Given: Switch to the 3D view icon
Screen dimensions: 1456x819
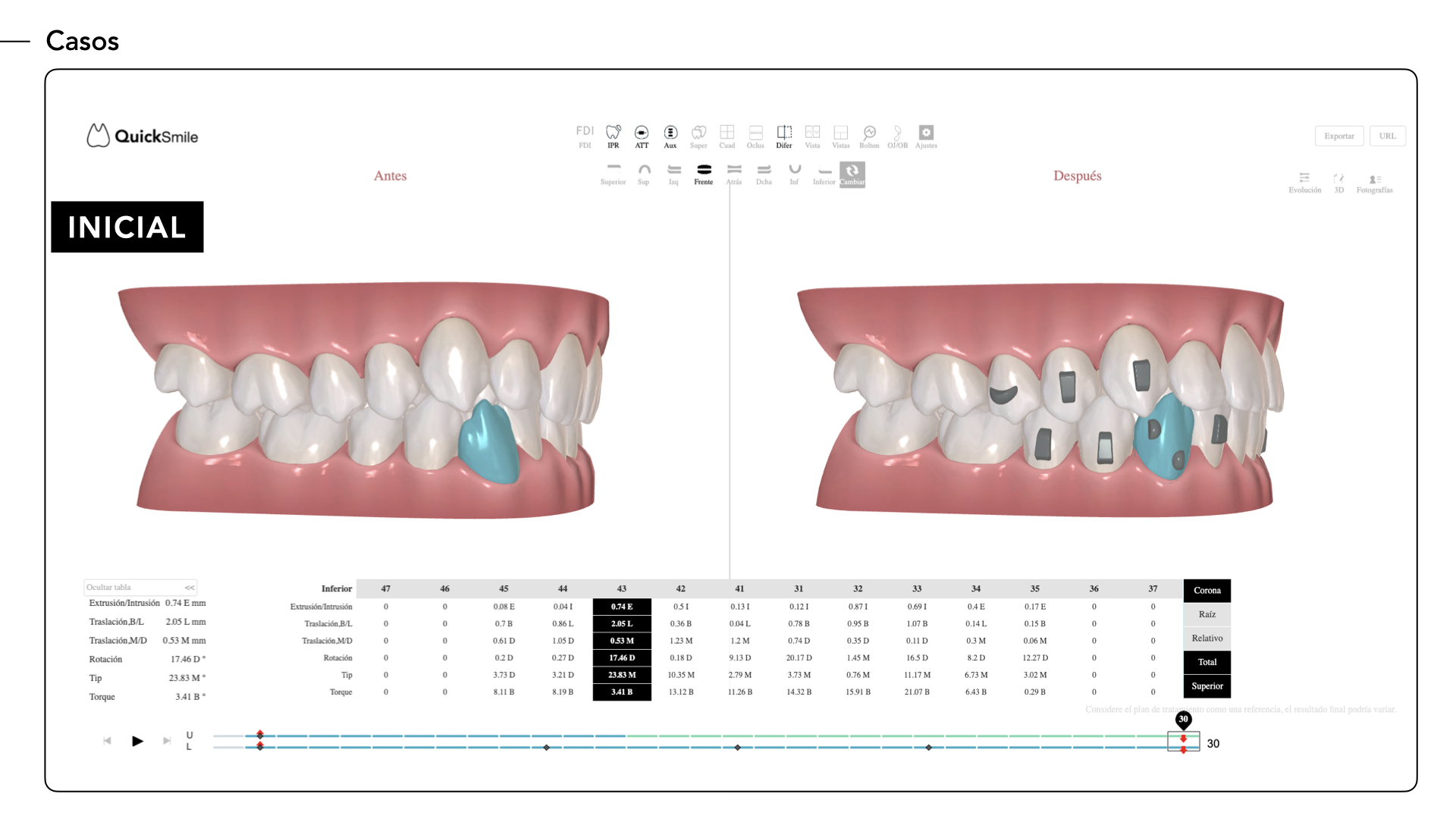Looking at the screenshot, I should (x=1339, y=183).
